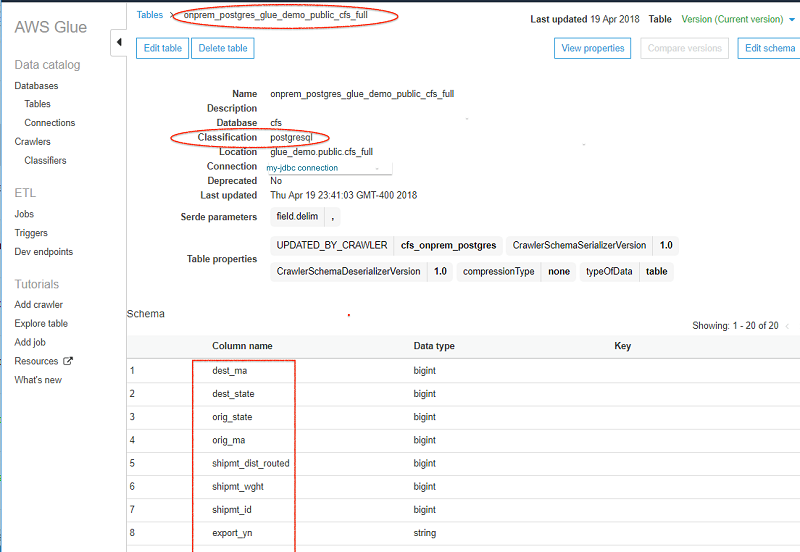Click the Data type column header
This screenshot has width=800, height=552.
click(x=434, y=346)
